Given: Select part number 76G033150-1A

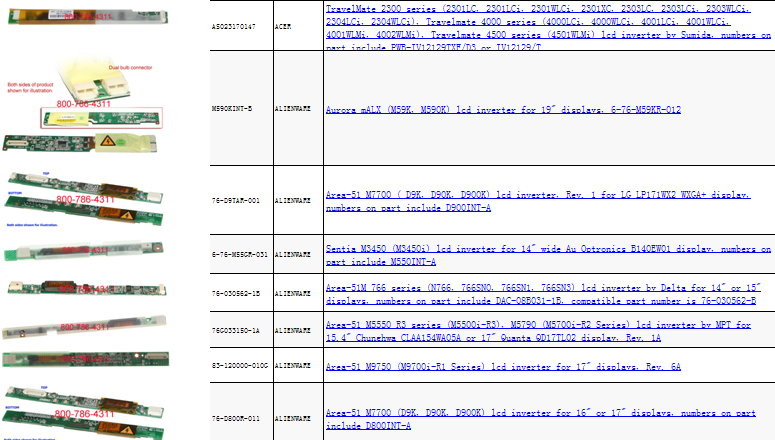Looking at the screenshot, I should click(x=236, y=330).
